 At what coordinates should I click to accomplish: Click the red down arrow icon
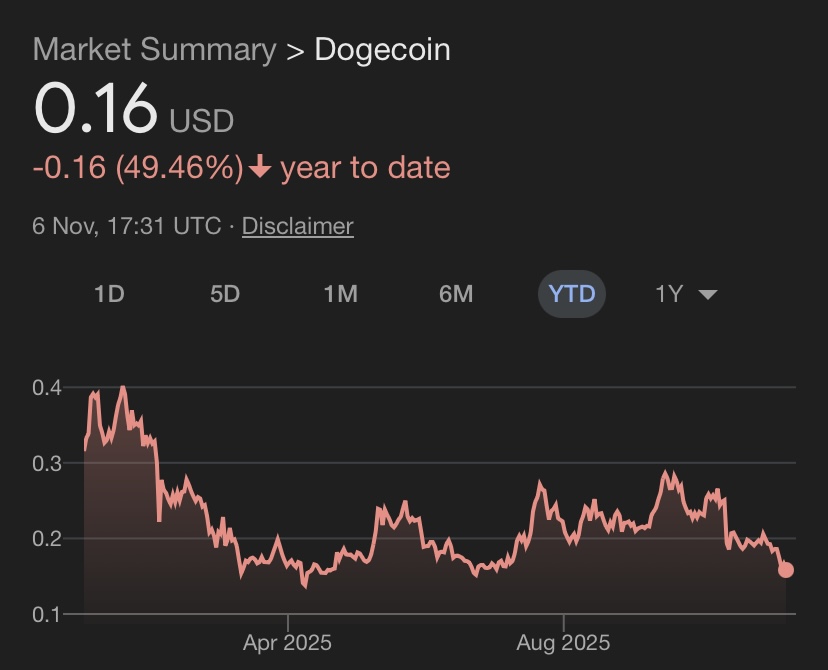260,168
